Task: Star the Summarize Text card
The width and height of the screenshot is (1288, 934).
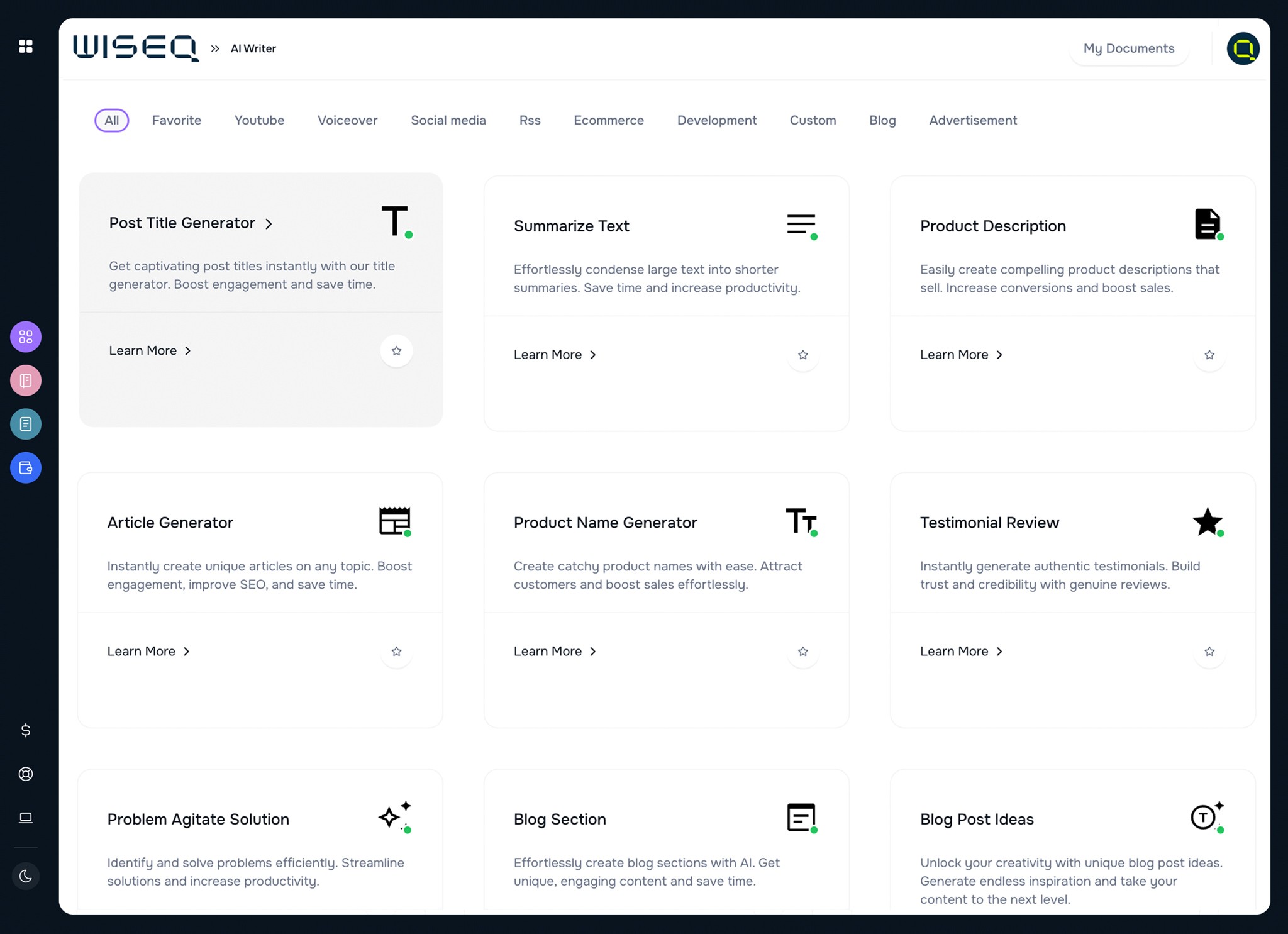Action: coord(803,355)
